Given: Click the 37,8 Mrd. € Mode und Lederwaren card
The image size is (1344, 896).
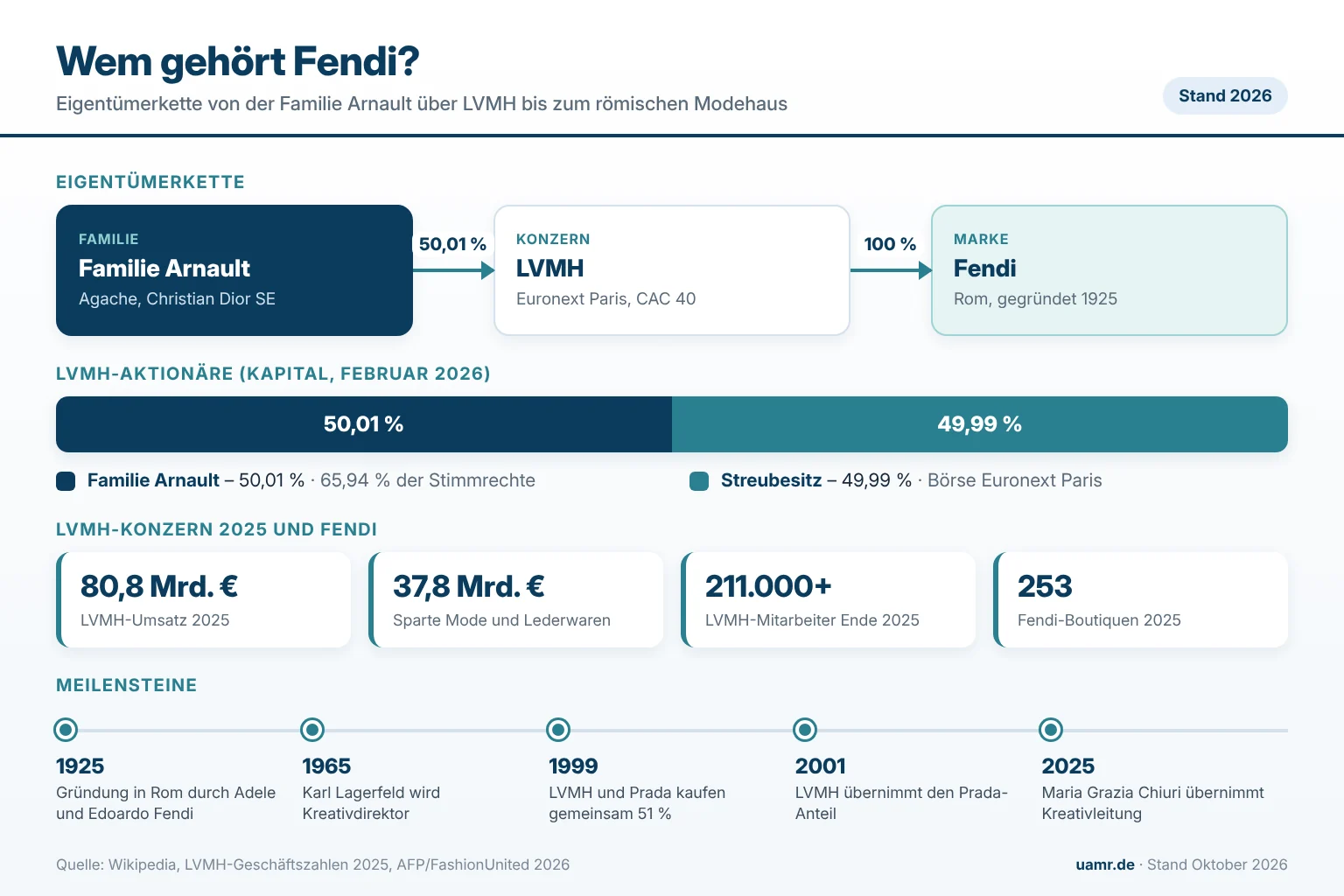Looking at the screenshot, I should 516,599.
